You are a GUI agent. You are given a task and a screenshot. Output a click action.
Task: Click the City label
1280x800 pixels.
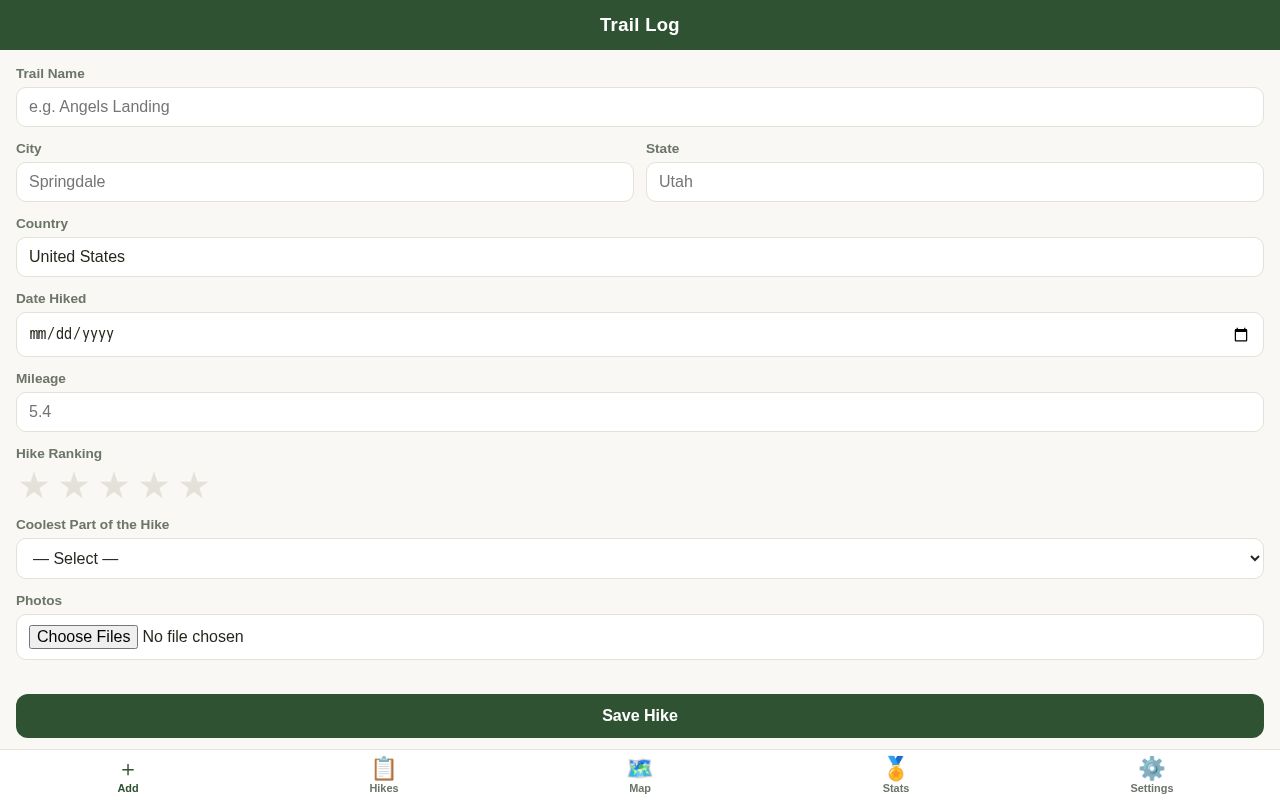click(29, 149)
